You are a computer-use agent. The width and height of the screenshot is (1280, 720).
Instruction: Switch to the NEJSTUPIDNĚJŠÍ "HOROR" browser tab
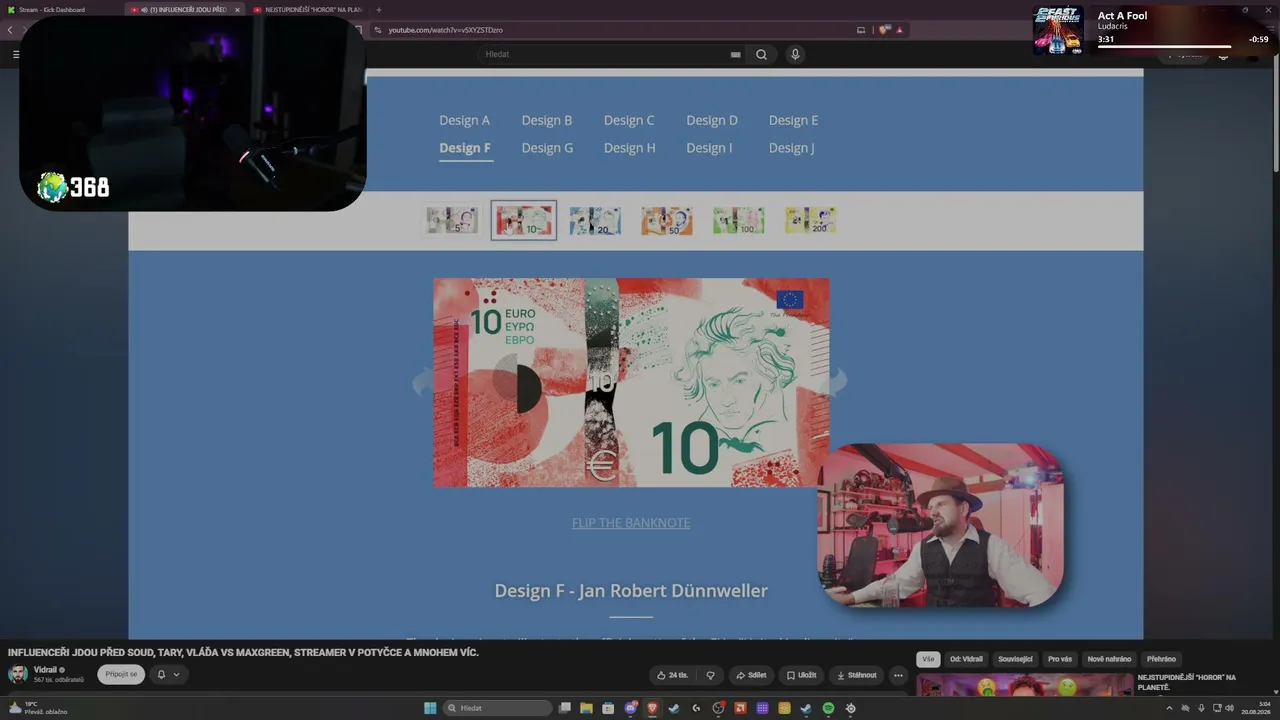coord(306,10)
